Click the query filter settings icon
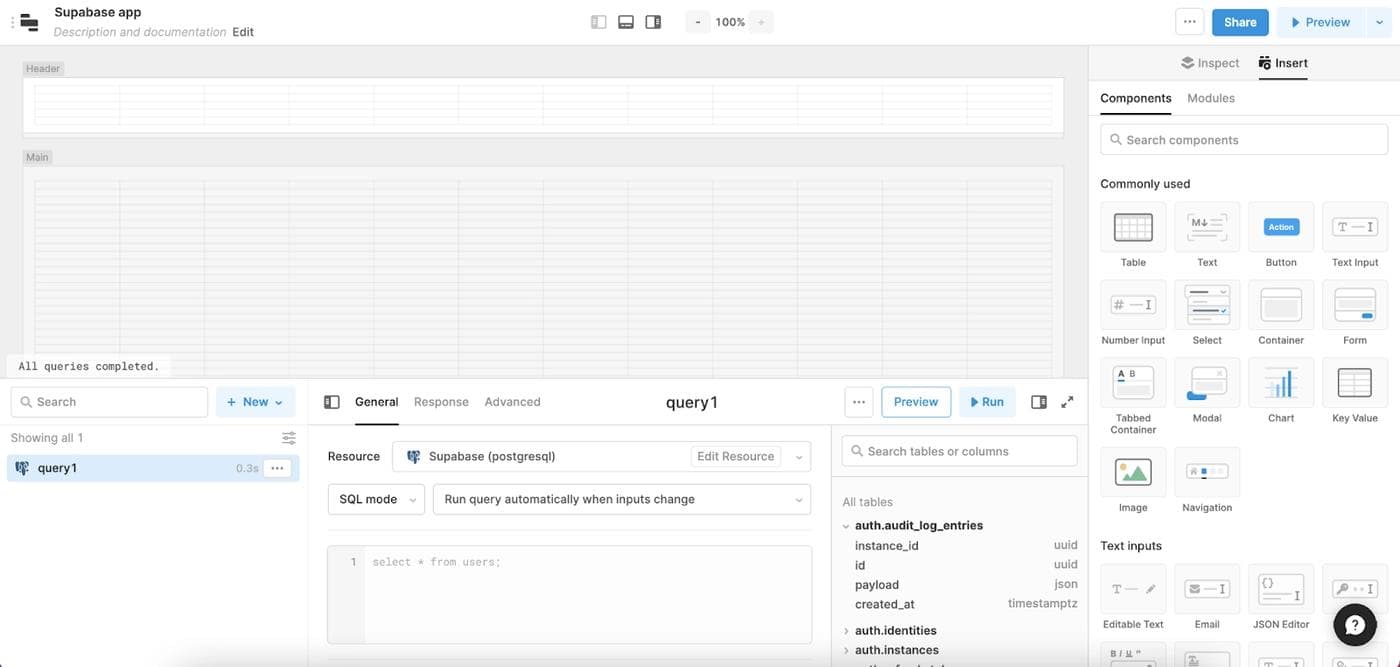Screen dimensions: 1400x667 click(x=289, y=438)
